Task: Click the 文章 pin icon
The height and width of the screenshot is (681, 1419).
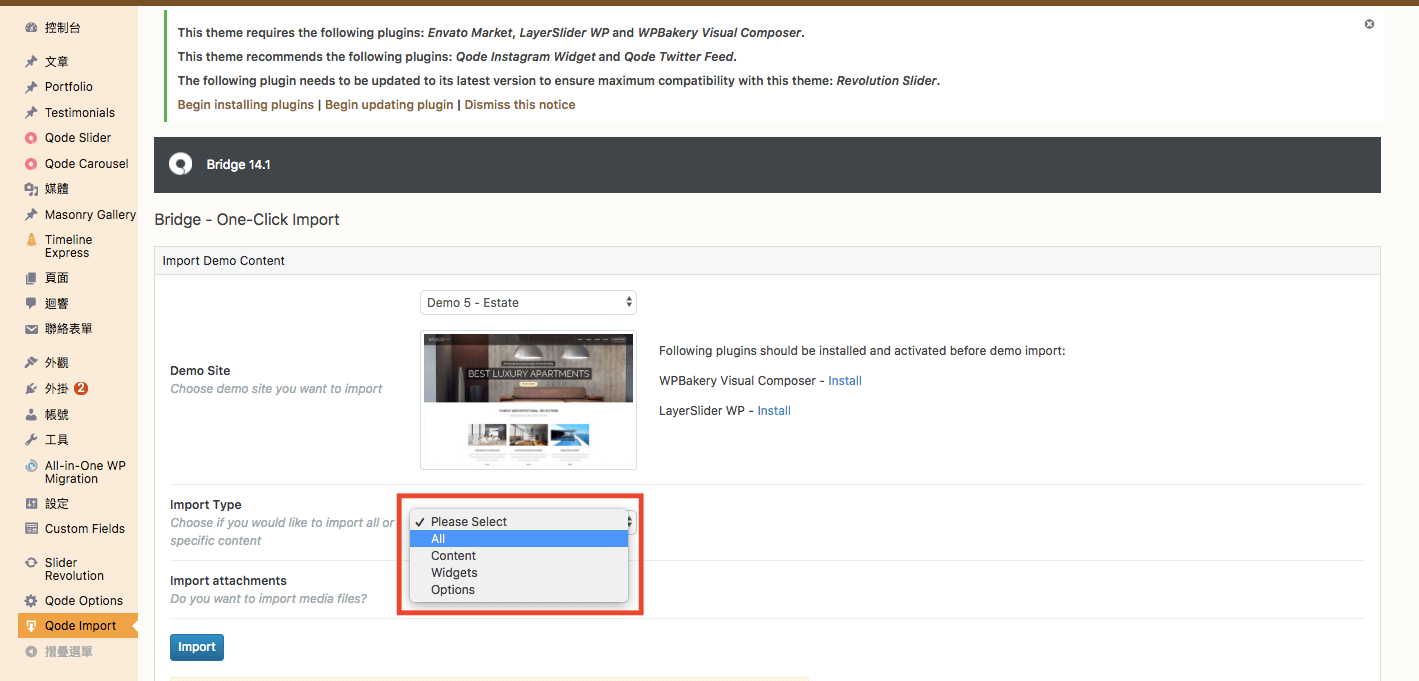Action: (x=31, y=62)
